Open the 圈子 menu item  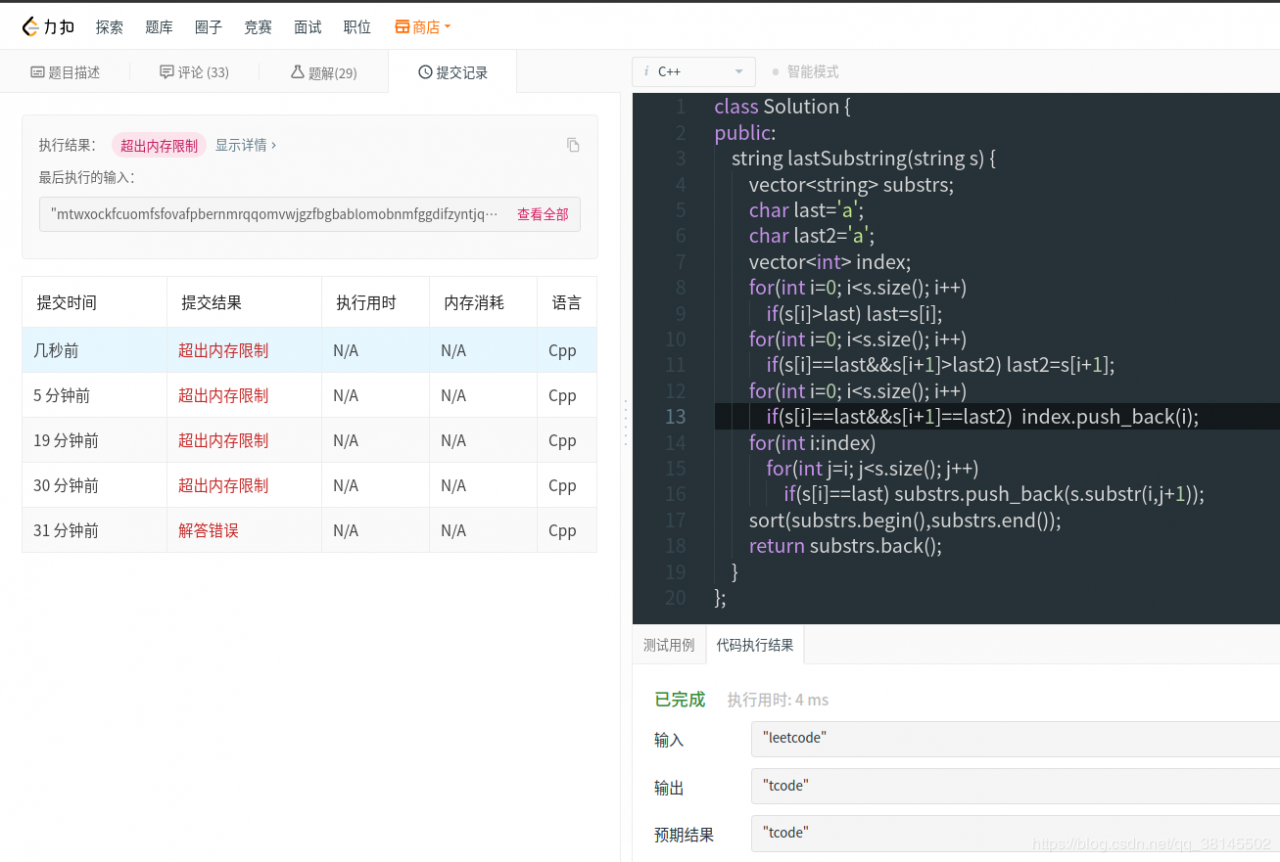coord(209,27)
